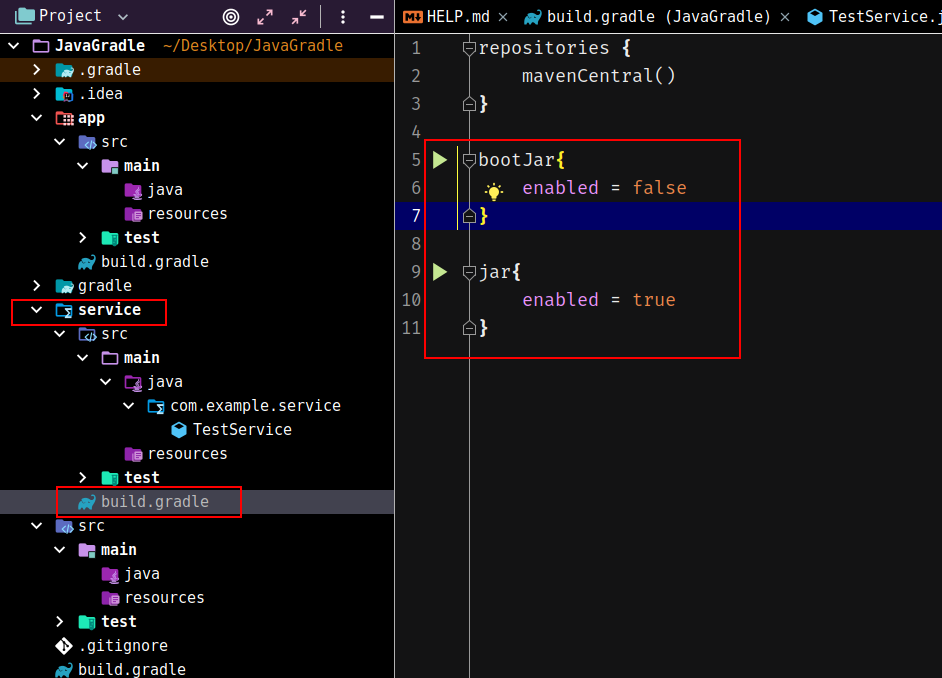Click the Select Opened File target icon
Viewport: 942px width, 678px height.
pyautogui.click(x=231, y=17)
